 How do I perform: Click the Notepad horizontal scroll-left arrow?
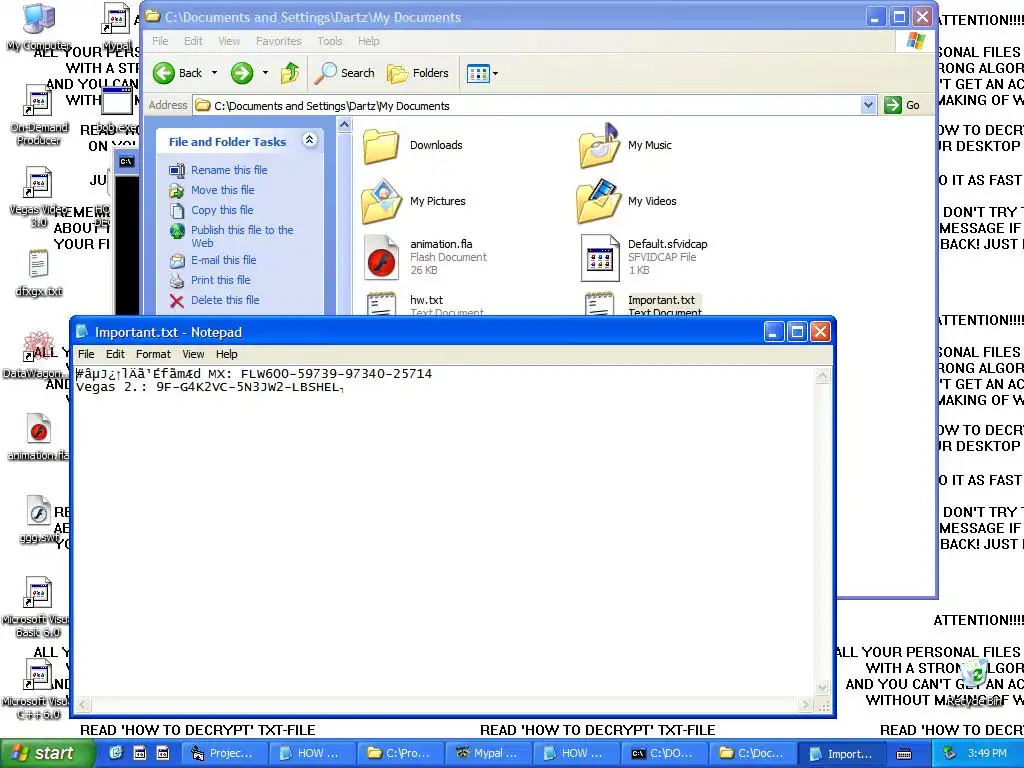pos(83,705)
